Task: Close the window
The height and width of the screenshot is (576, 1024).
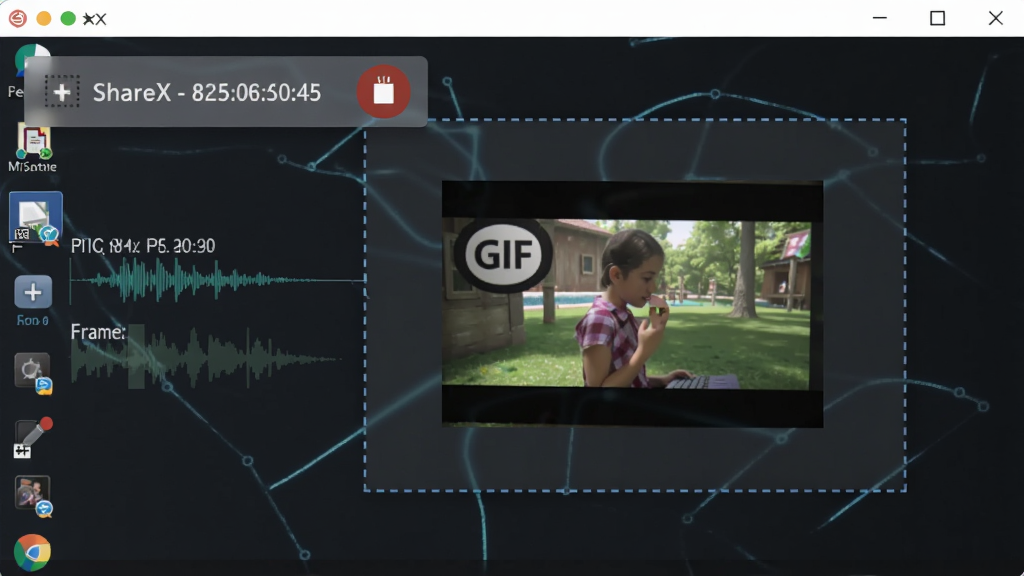Action: 995,18
